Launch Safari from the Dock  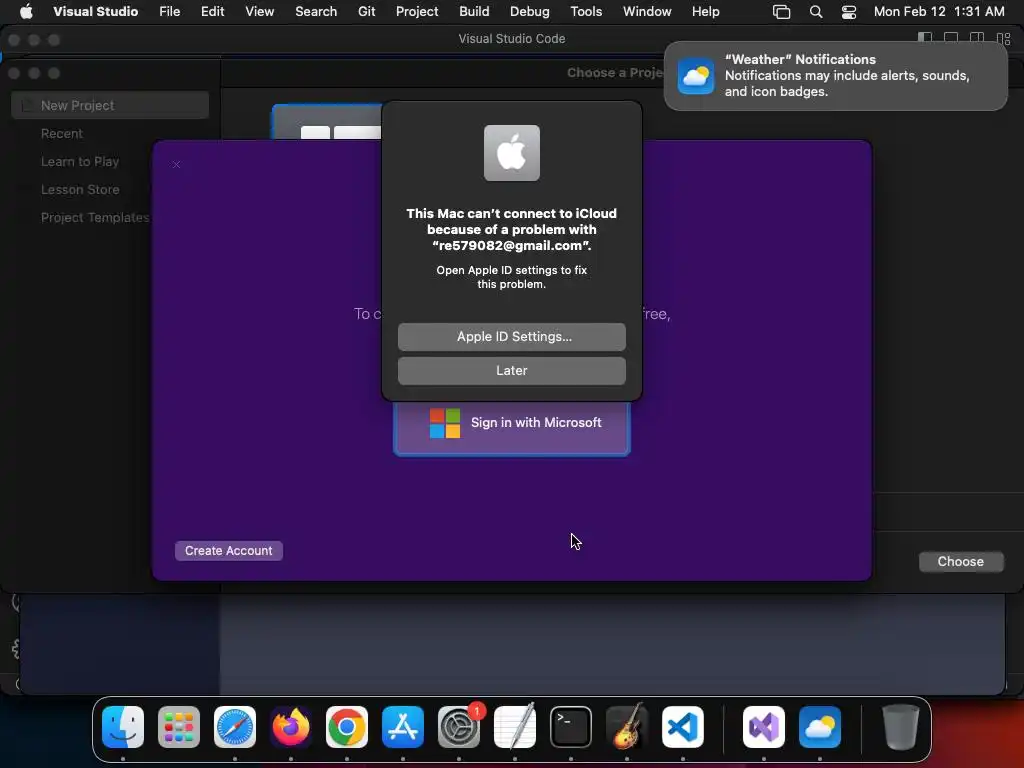235,727
